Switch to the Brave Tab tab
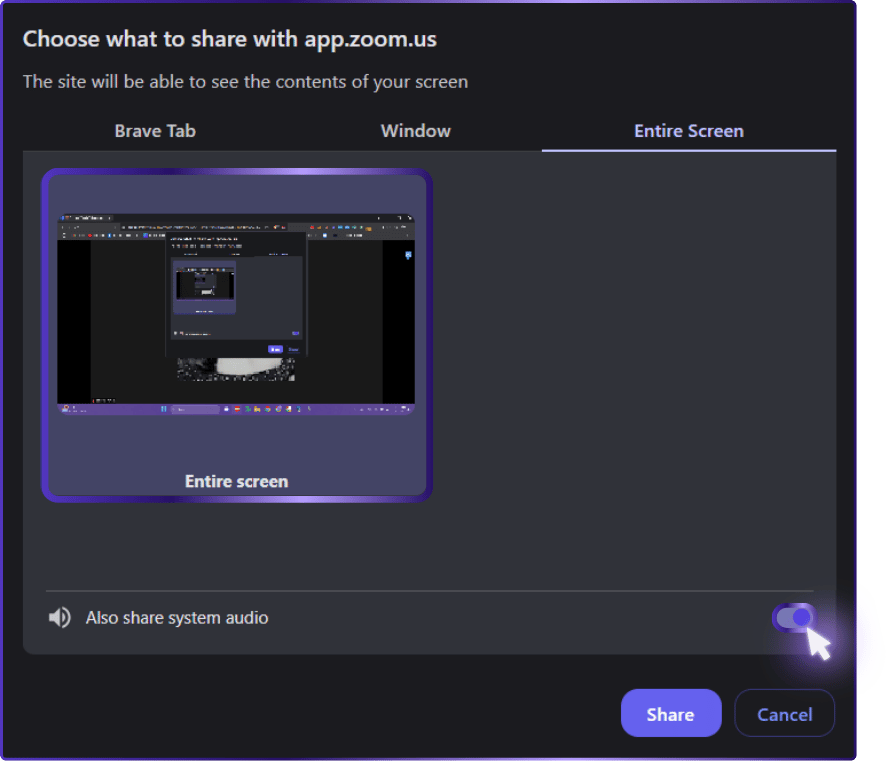Screen dimensions: 893x761 [155, 131]
